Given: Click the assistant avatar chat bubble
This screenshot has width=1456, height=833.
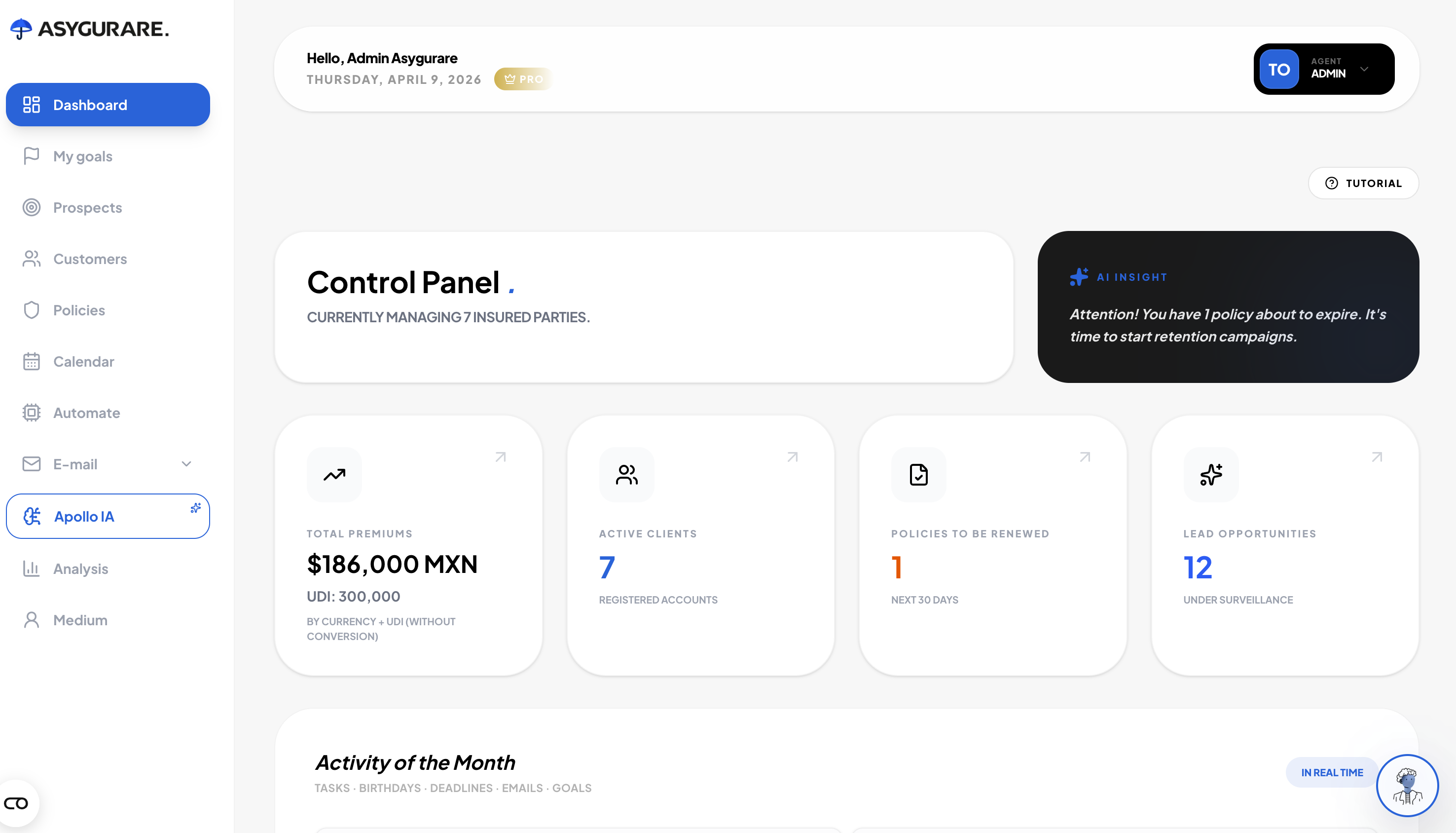Looking at the screenshot, I should 1407,786.
